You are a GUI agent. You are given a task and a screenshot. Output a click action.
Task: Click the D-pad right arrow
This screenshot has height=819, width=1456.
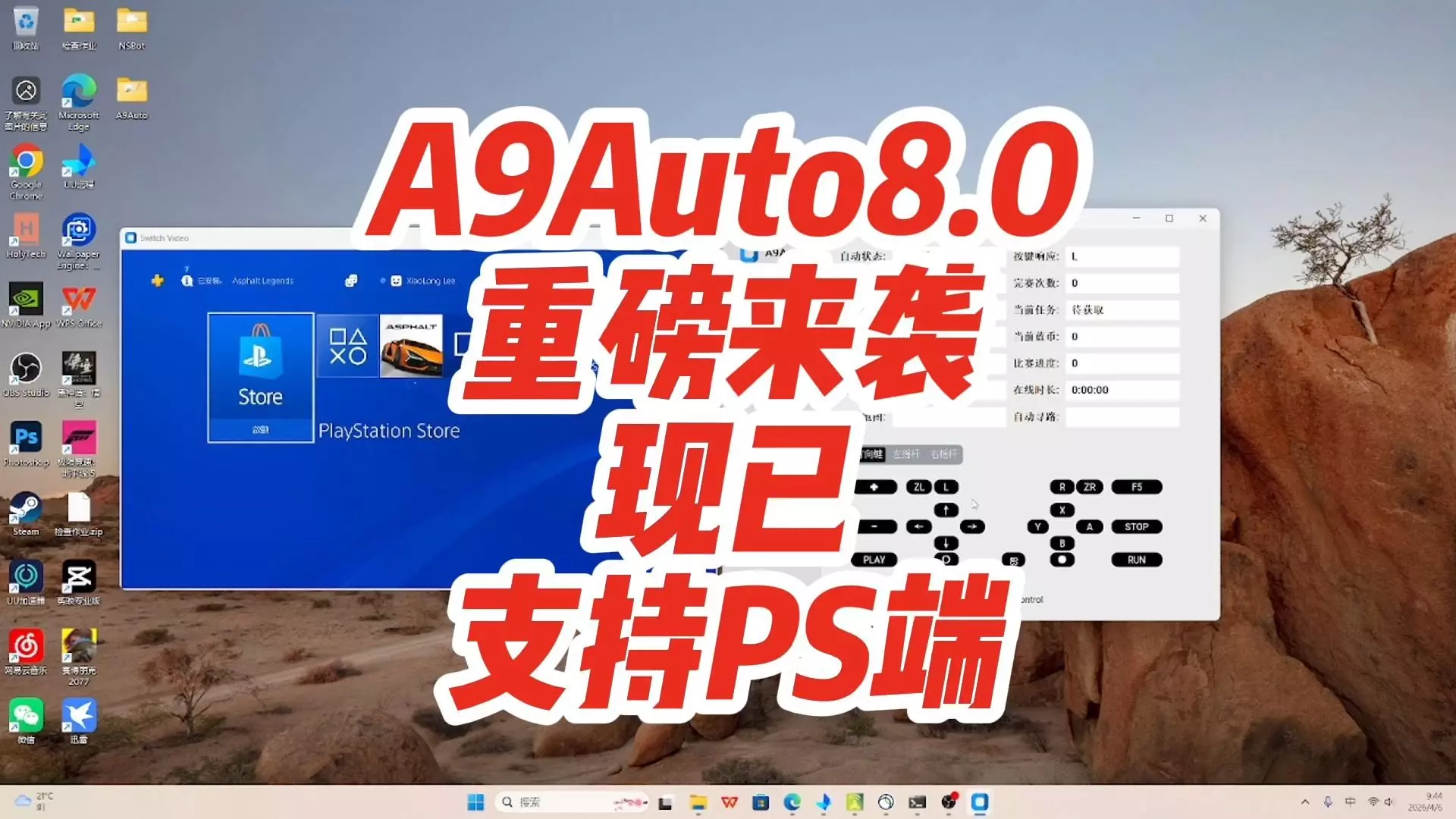(x=972, y=526)
